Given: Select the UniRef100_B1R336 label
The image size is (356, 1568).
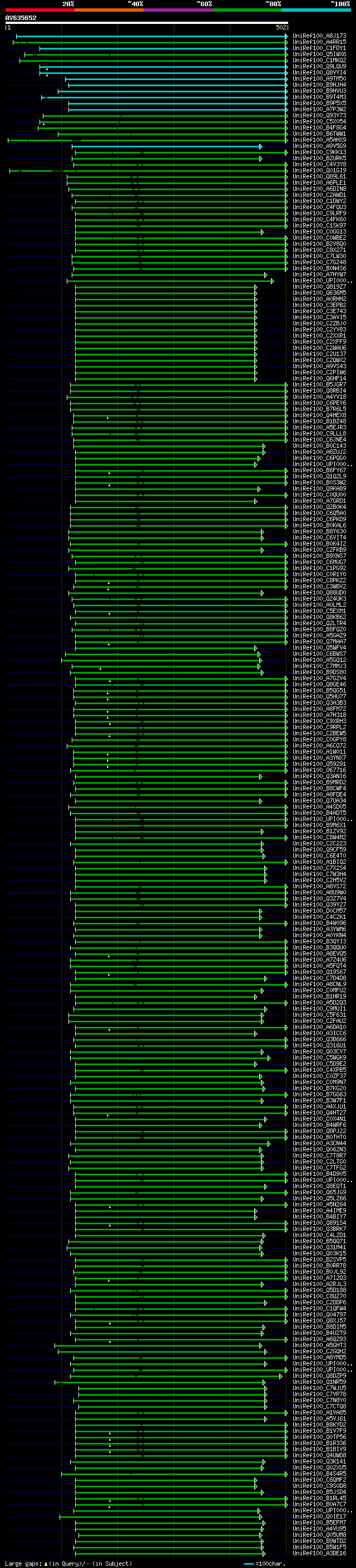Looking at the screenshot, I should point(319,1443).
